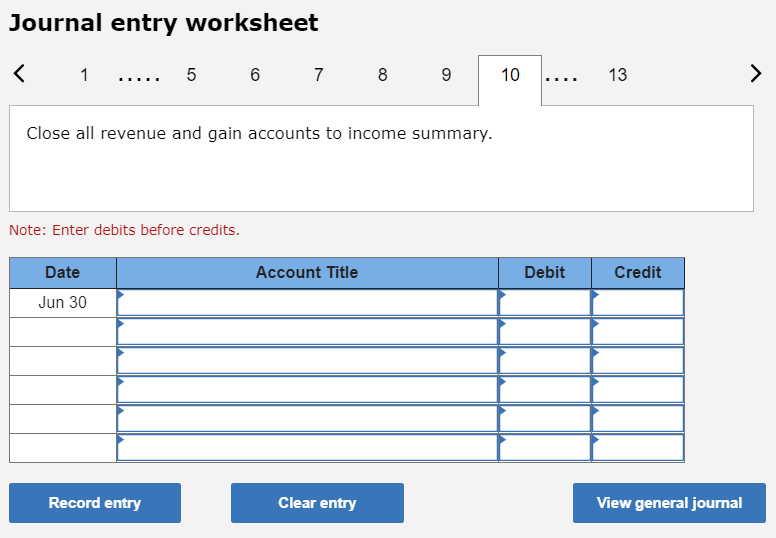Click the 'Close all revenue and gain accounts' instruction
Image resolution: width=776 pixels, height=538 pixels.
coord(259,134)
